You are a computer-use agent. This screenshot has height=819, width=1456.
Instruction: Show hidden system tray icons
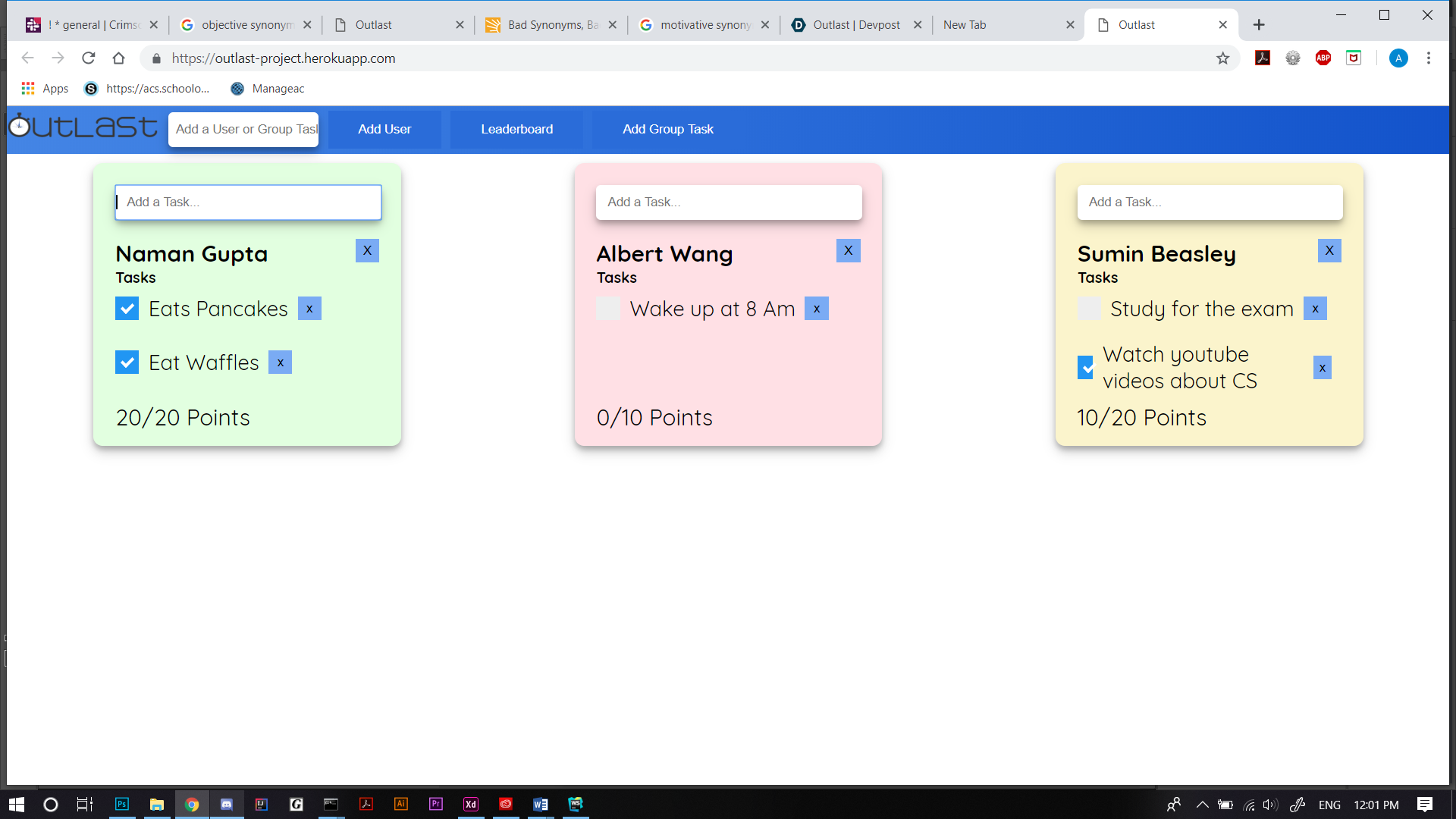pyautogui.click(x=1202, y=805)
